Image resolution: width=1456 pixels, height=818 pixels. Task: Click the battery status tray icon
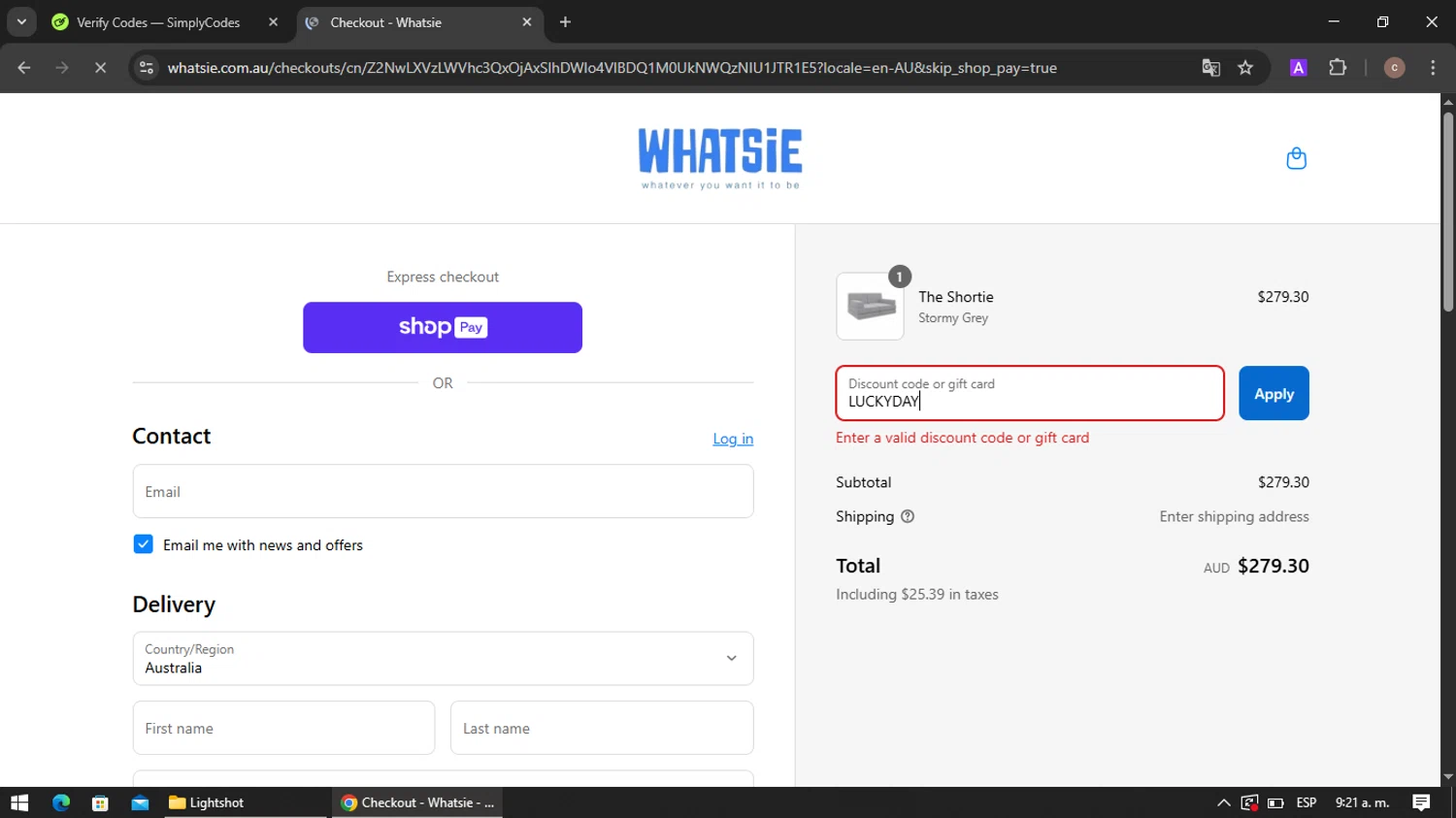1275,802
